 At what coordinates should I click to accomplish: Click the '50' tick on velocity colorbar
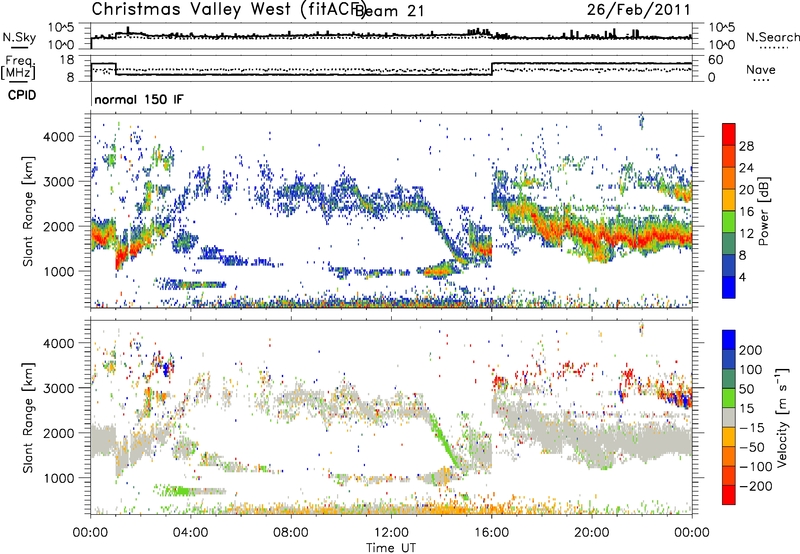pyautogui.click(x=746, y=389)
